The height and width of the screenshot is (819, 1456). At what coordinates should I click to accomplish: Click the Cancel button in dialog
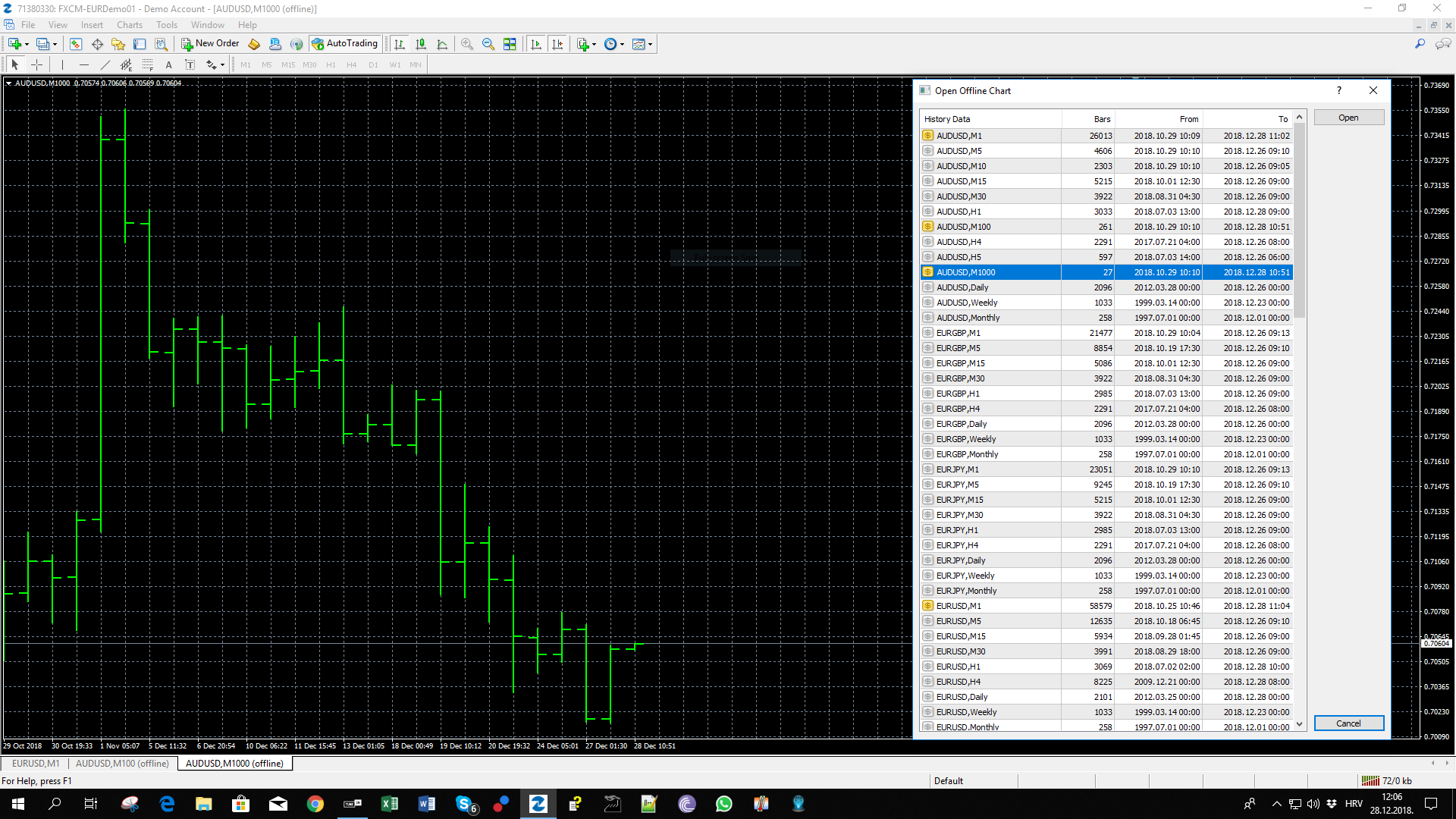1348,723
